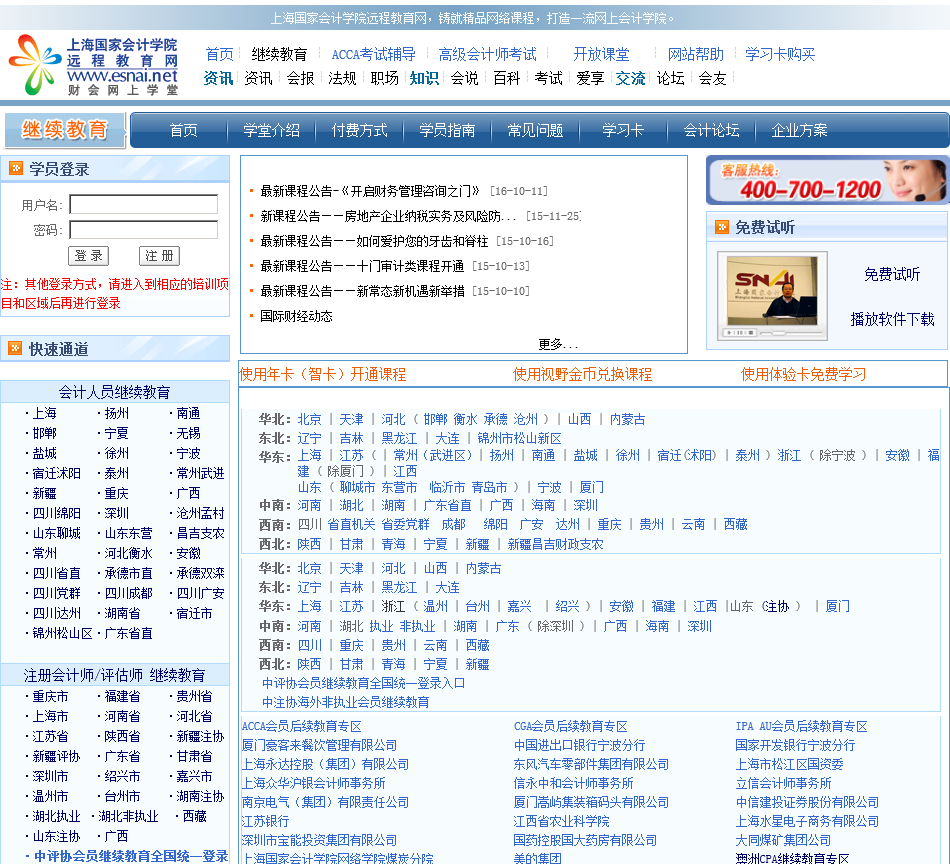This screenshot has height=864, width=950.
Task: Select 湖北非执业 in the sidebar list
Action: pos(128,816)
